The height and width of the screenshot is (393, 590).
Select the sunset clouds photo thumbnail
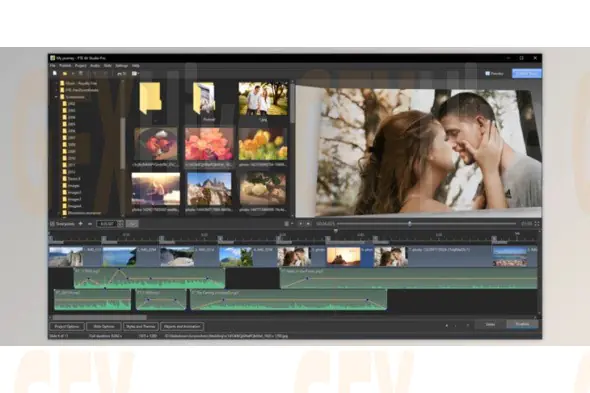click(x=156, y=189)
